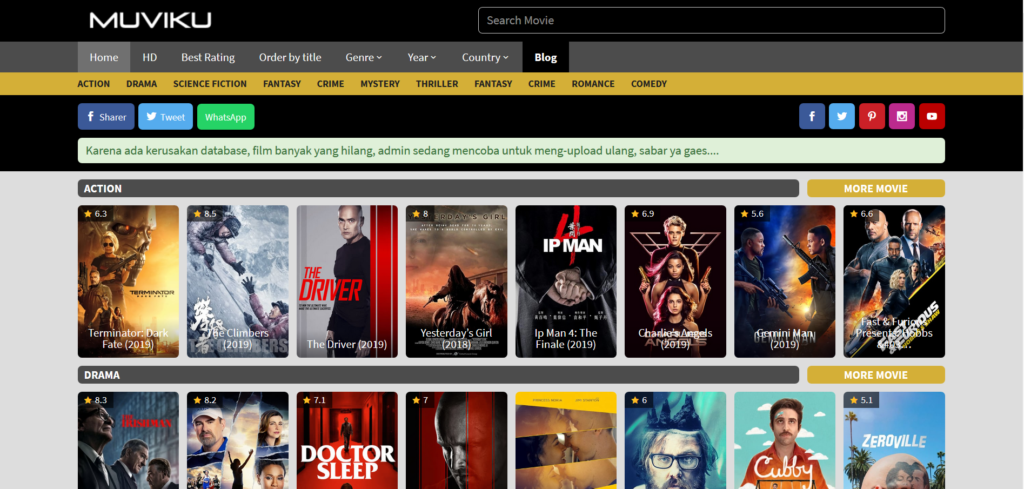
Task: Expand the Country dropdown menu
Action: click(485, 57)
